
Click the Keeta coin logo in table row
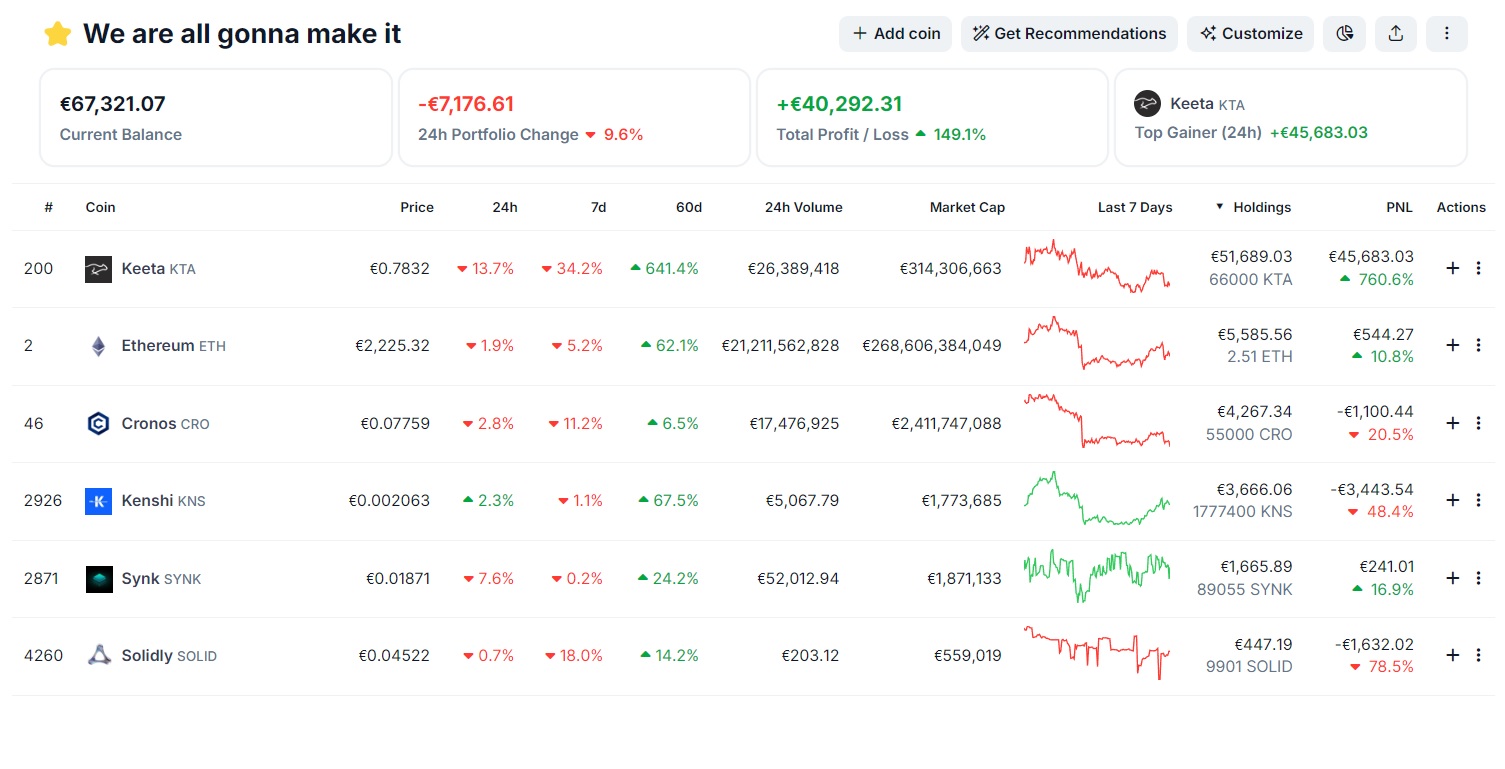coord(98,269)
